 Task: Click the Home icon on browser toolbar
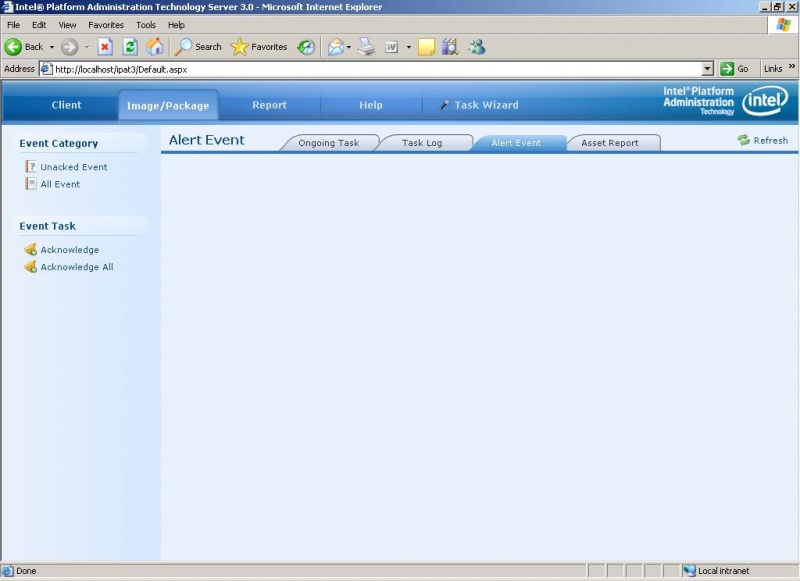click(x=155, y=46)
